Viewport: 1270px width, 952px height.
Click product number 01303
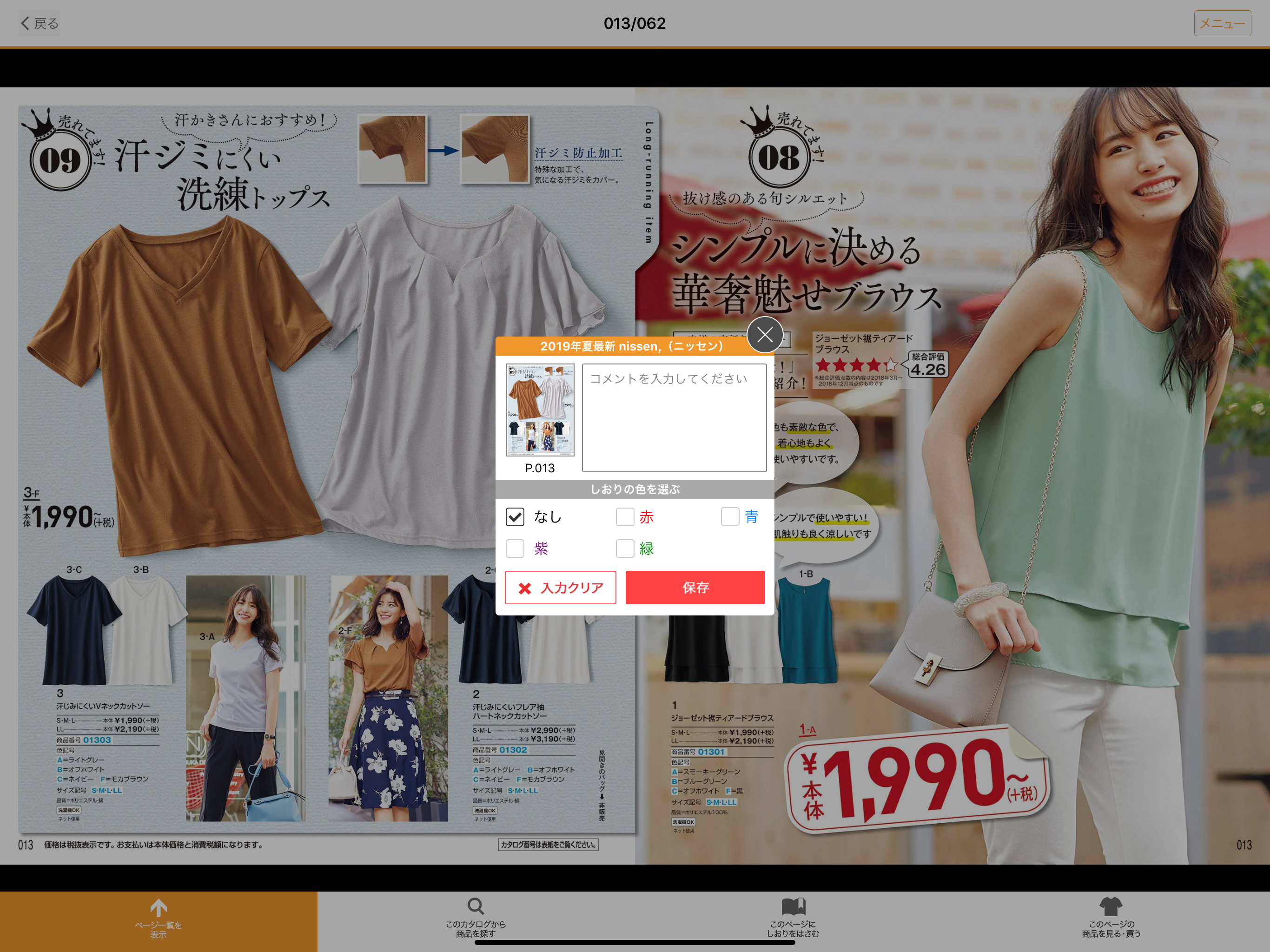[97, 740]
